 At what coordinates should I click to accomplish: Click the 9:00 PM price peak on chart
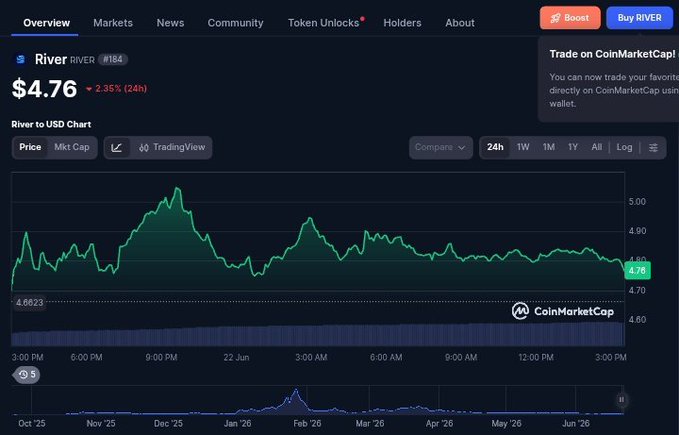[177, 189]
